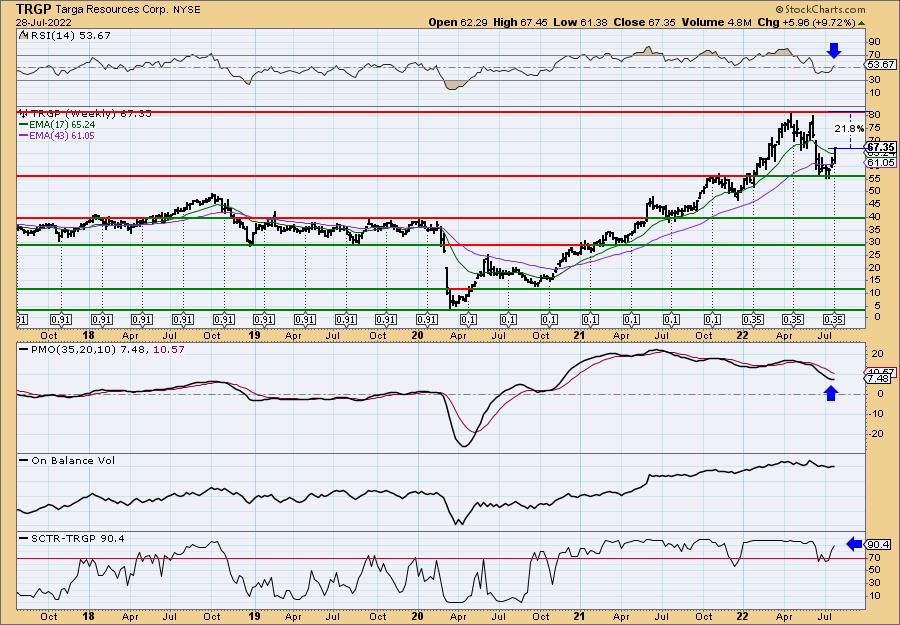900x625 pixels.
Task: Click the Open 62.29 value
Action: coord(459,22)
